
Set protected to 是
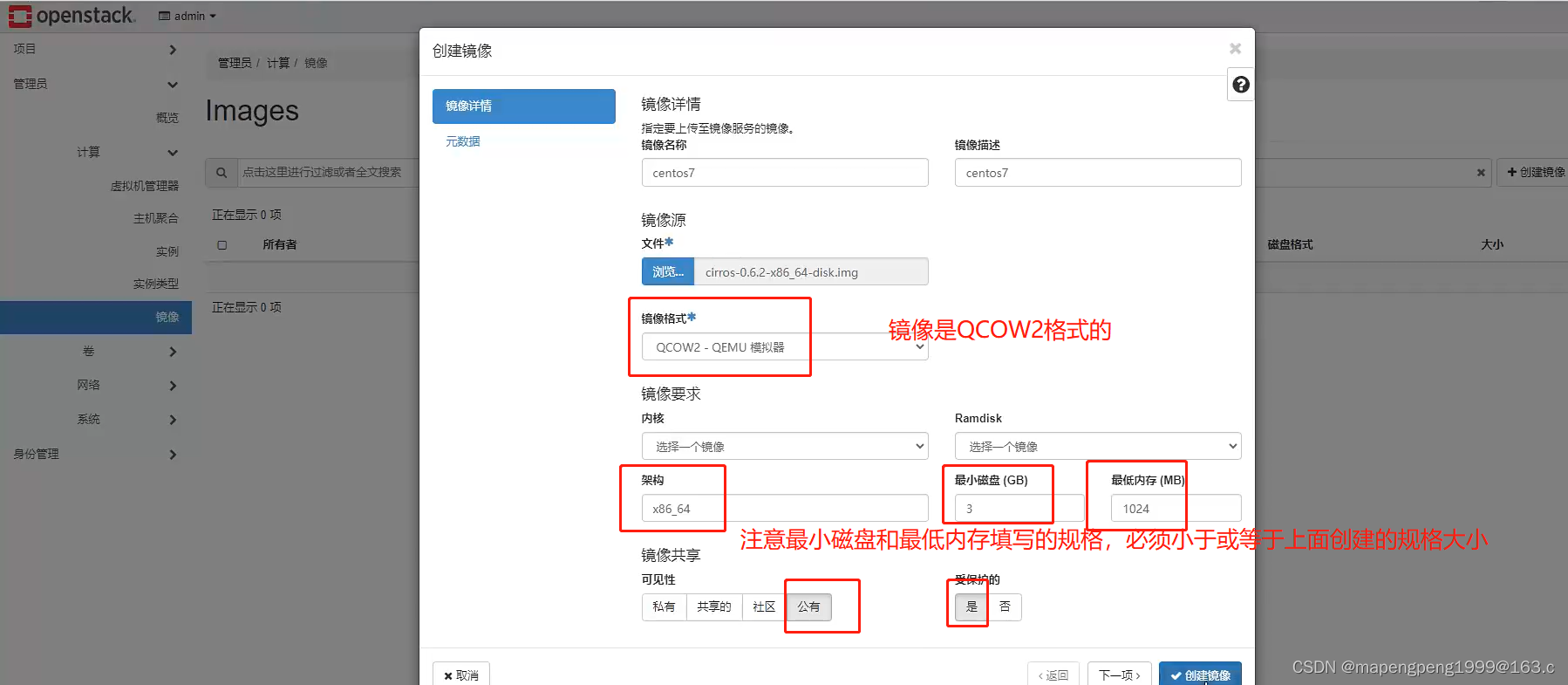(971, 606)
